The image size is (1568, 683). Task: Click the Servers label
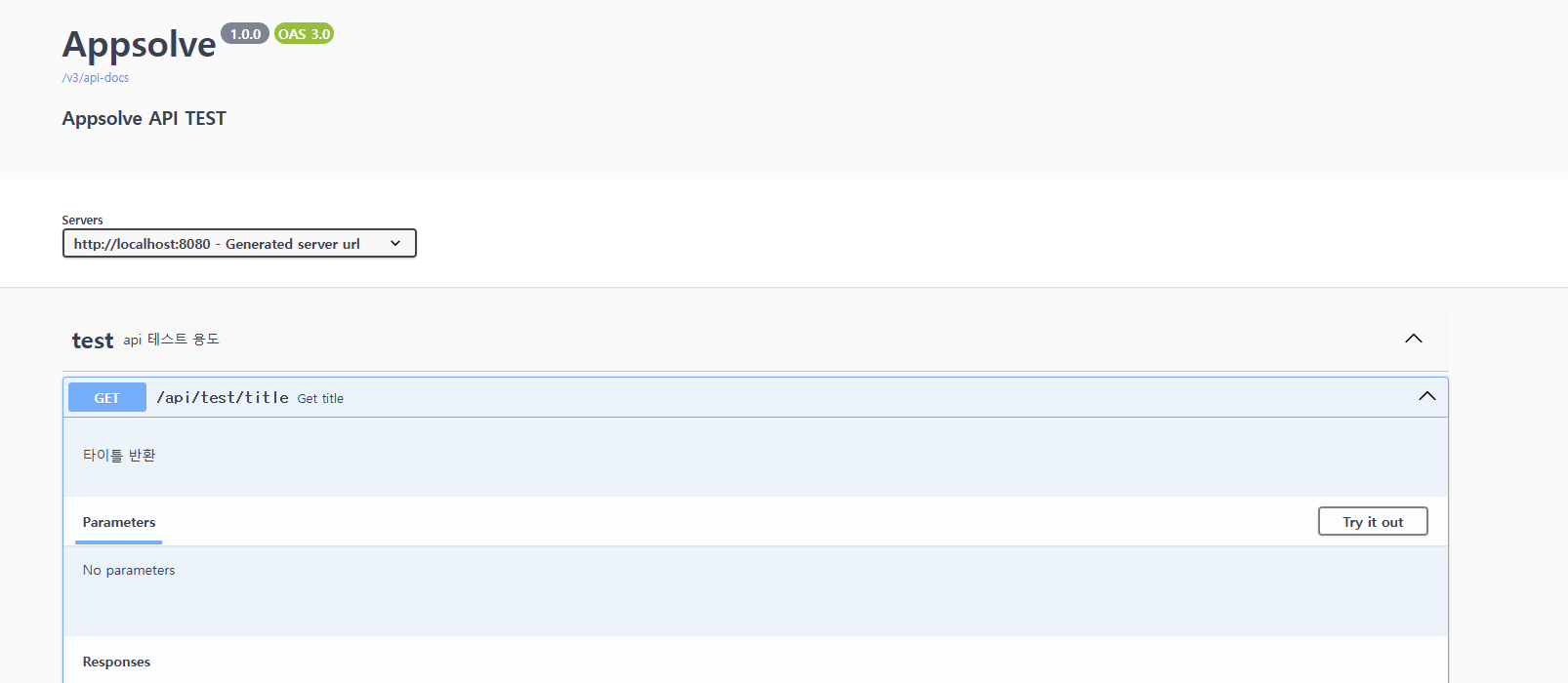[x=82, y=221]
